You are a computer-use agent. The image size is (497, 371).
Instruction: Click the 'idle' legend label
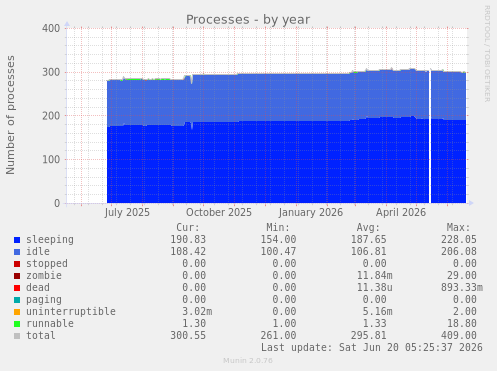(38, 251)
